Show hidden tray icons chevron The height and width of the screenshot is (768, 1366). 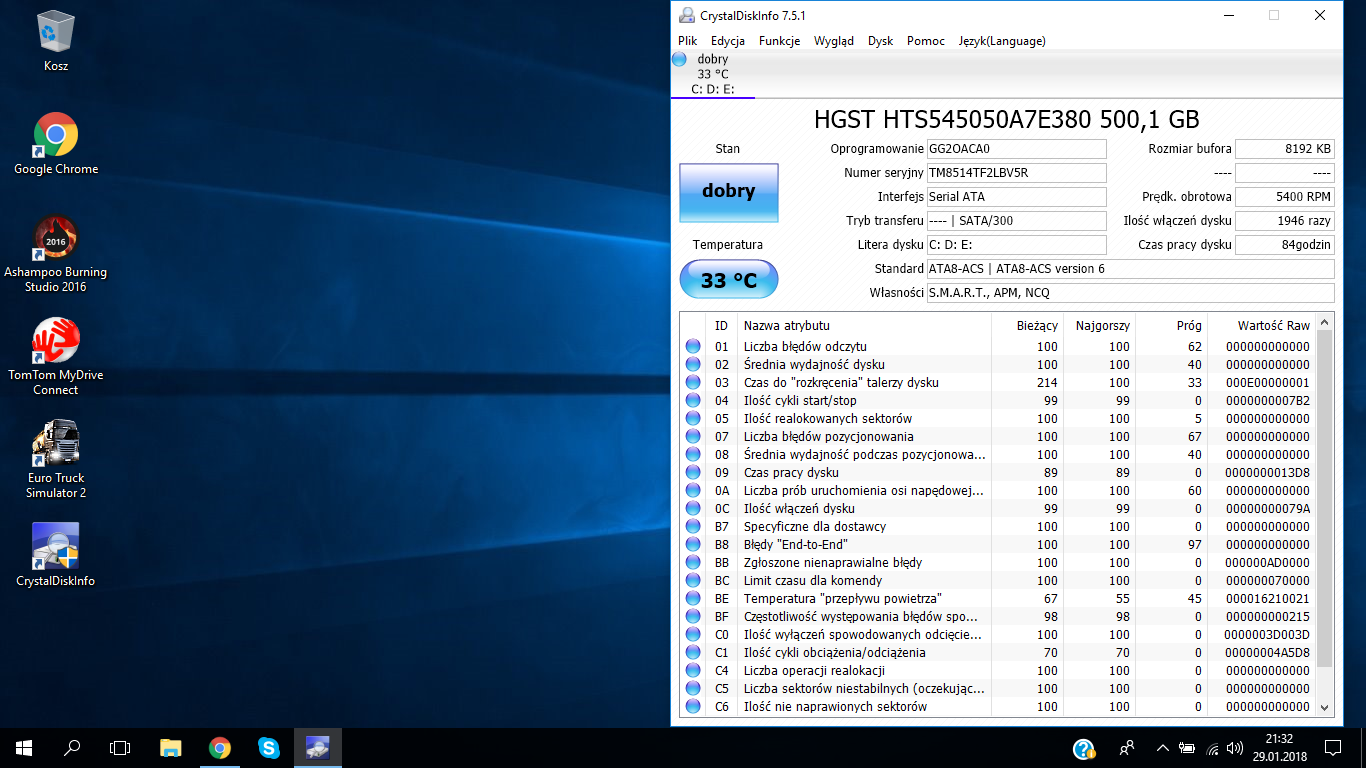tap(1162, 747)
